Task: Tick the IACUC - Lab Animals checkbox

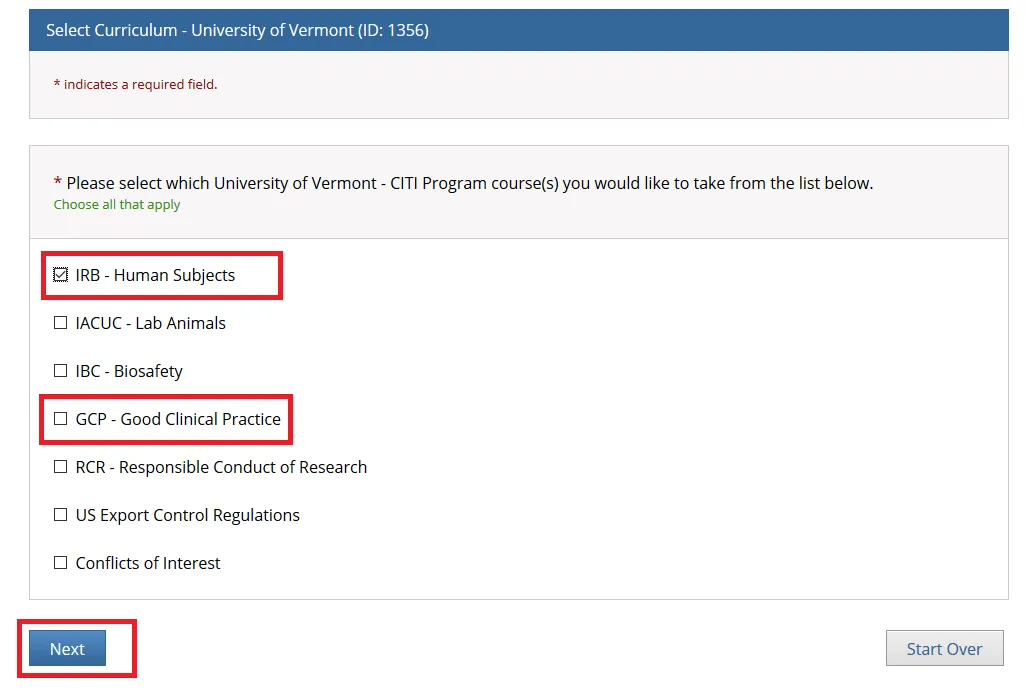Action: [61, 323]
